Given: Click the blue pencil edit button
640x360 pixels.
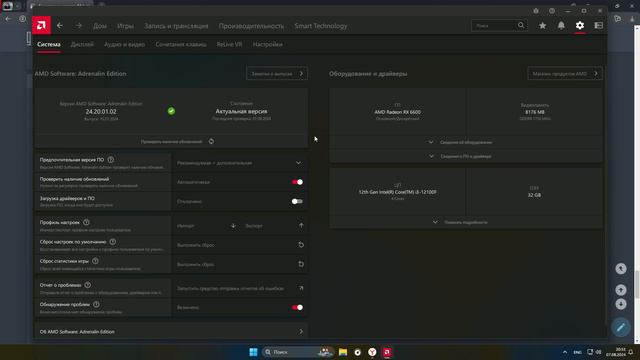Looking at the screenshot, I should coord(621,327).
